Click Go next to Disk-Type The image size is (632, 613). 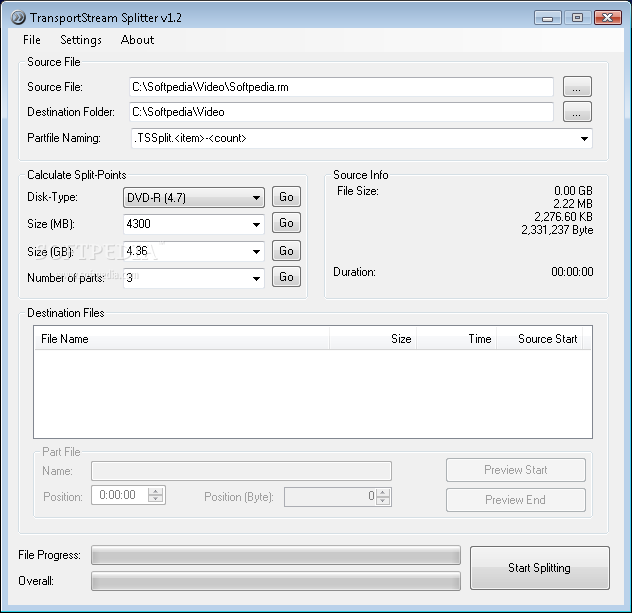tap(286, 197)
